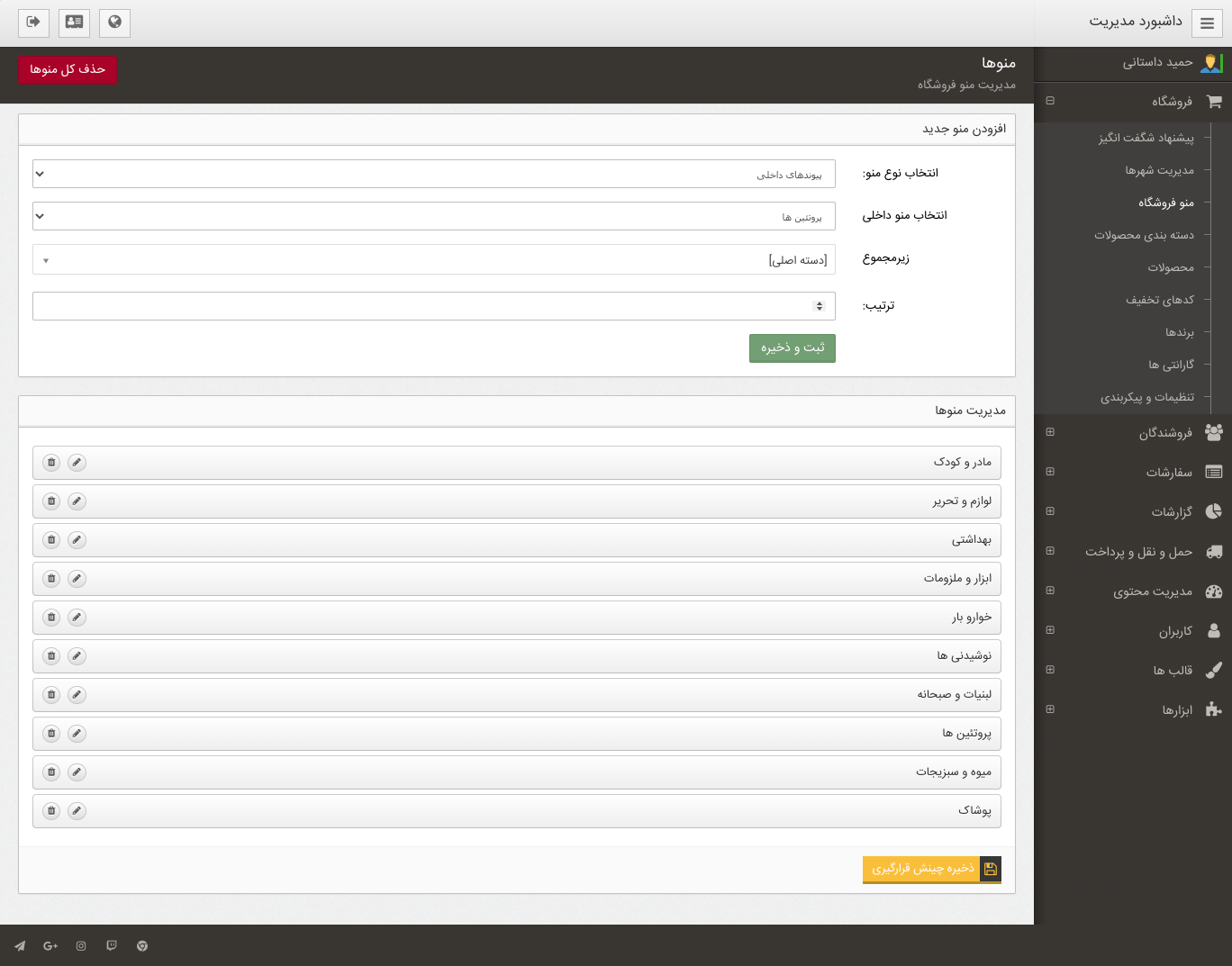Click the globe icon in top toolbar
The width and height of the screenshot is (1232, 966).
[x=114, y=23]
